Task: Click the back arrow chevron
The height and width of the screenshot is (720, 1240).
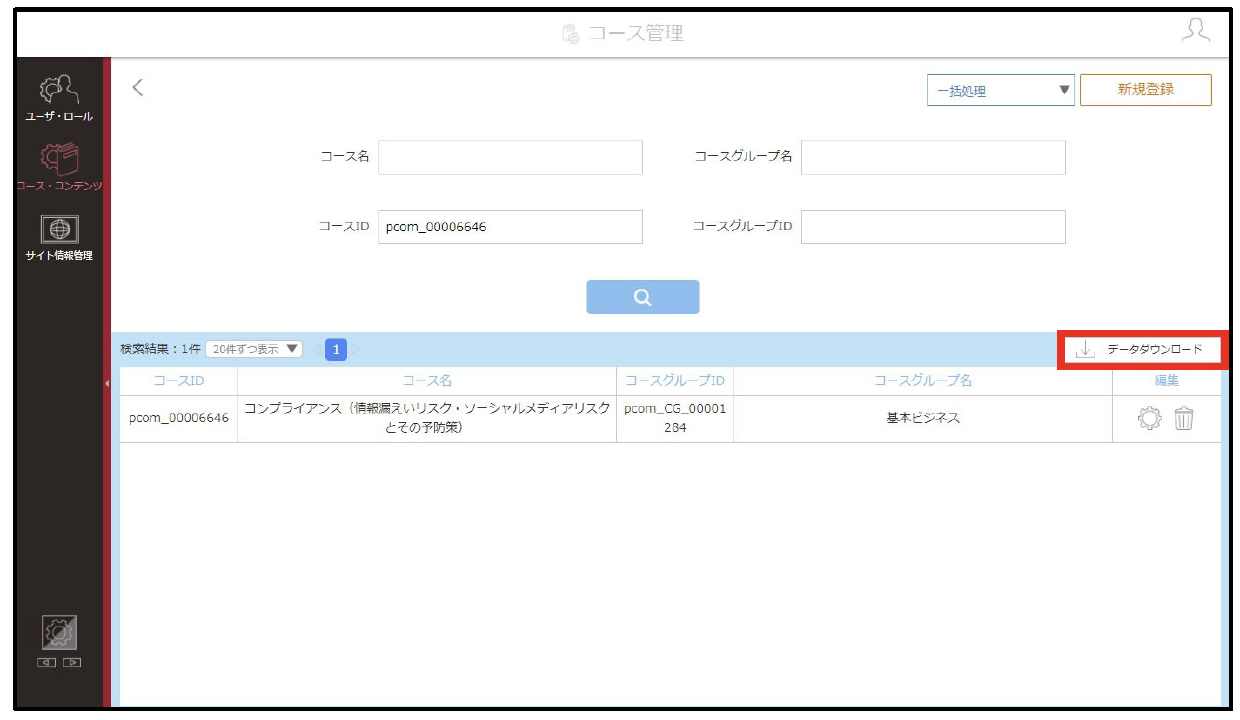Action: click(138, 87)
